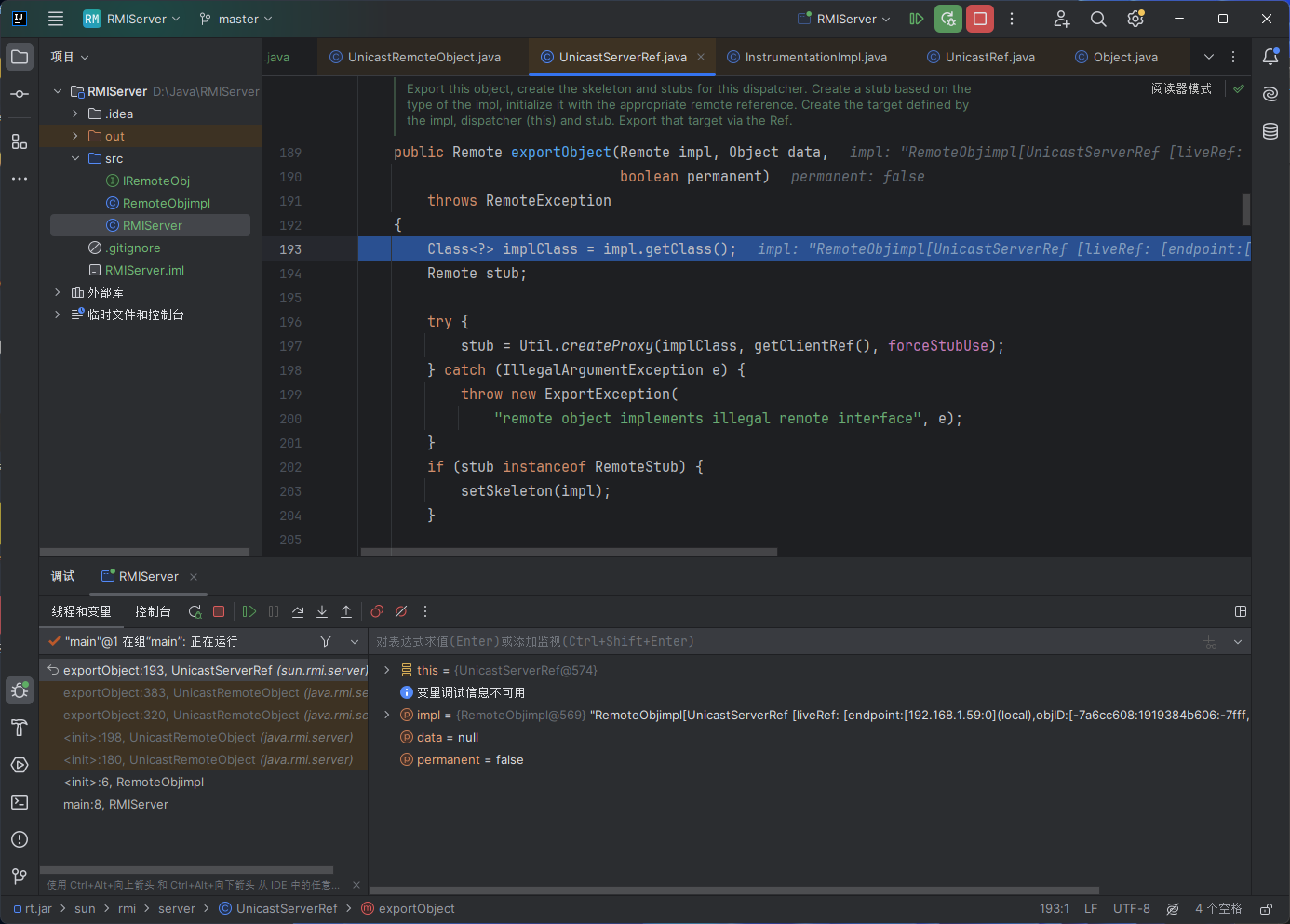Screen dimensions: 1290x924
Task: Click Step Over in debug toolbar
Action: pos(298,611)
